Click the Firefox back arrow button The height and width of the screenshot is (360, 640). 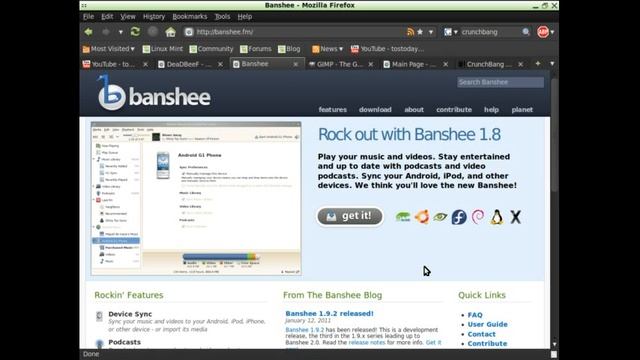click(x=88, y=32)
